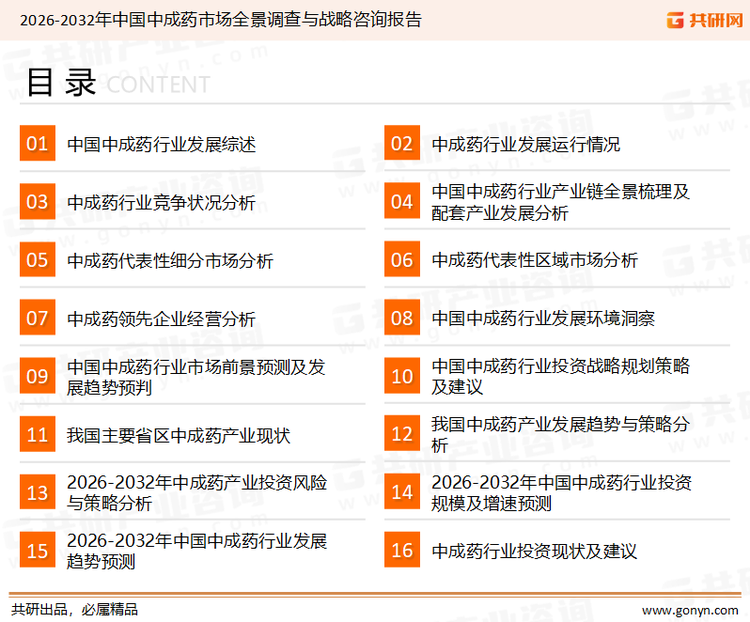Click the orange 07 number box

37,318
